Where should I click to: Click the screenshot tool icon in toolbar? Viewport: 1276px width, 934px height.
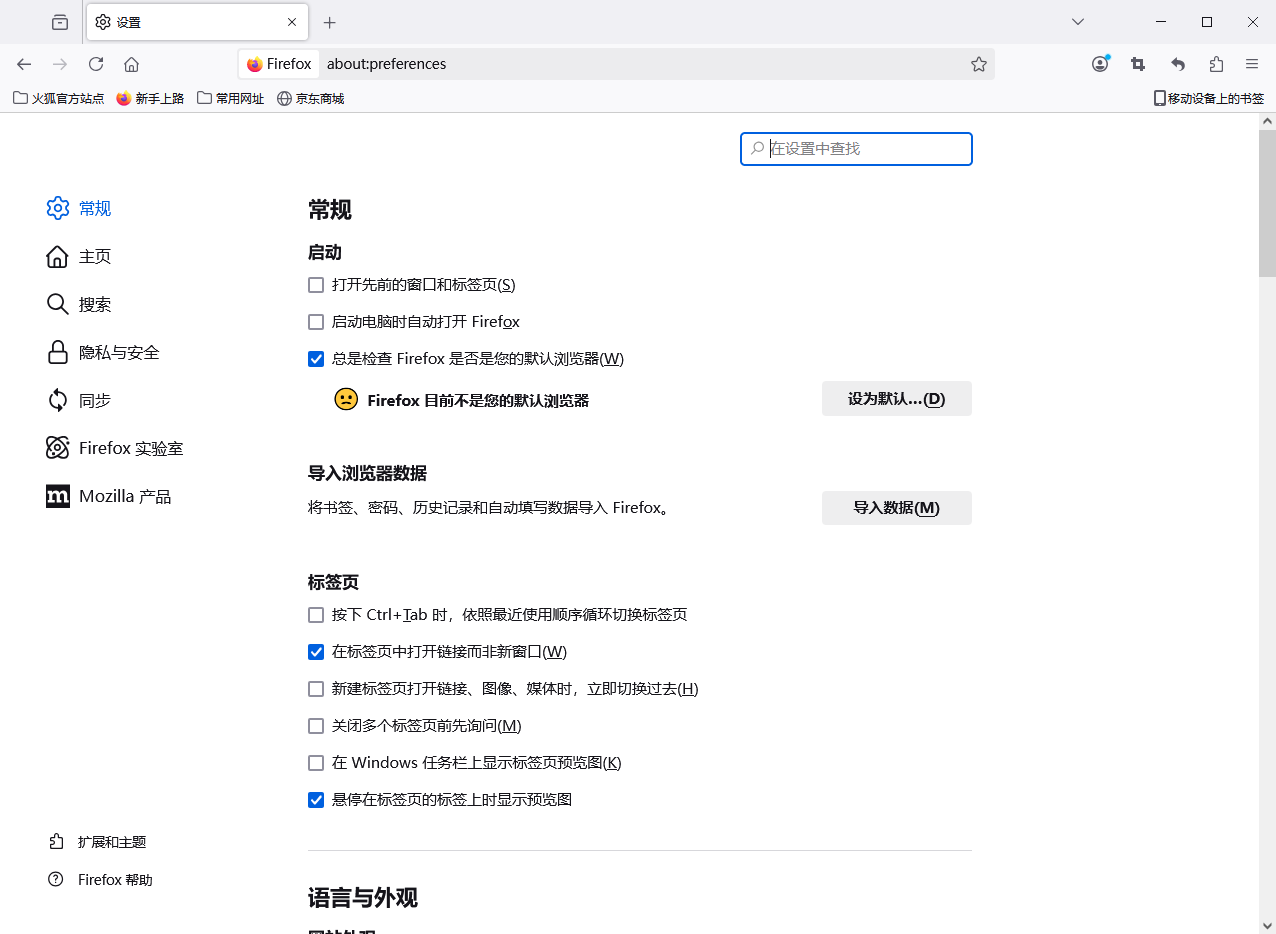click(1137, 63)
